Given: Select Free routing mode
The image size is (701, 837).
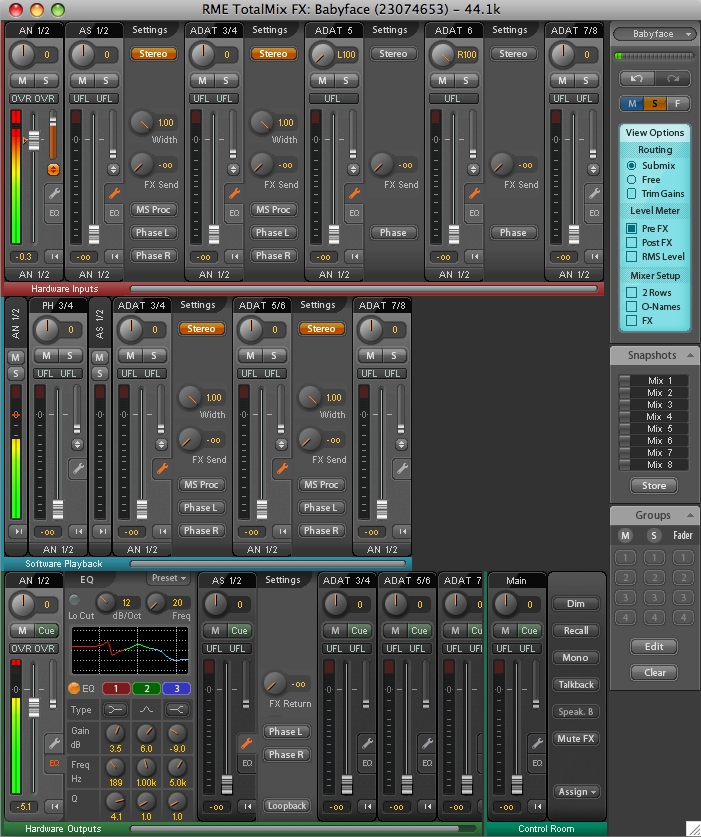Looking at the screenshot, I should 632,179.
